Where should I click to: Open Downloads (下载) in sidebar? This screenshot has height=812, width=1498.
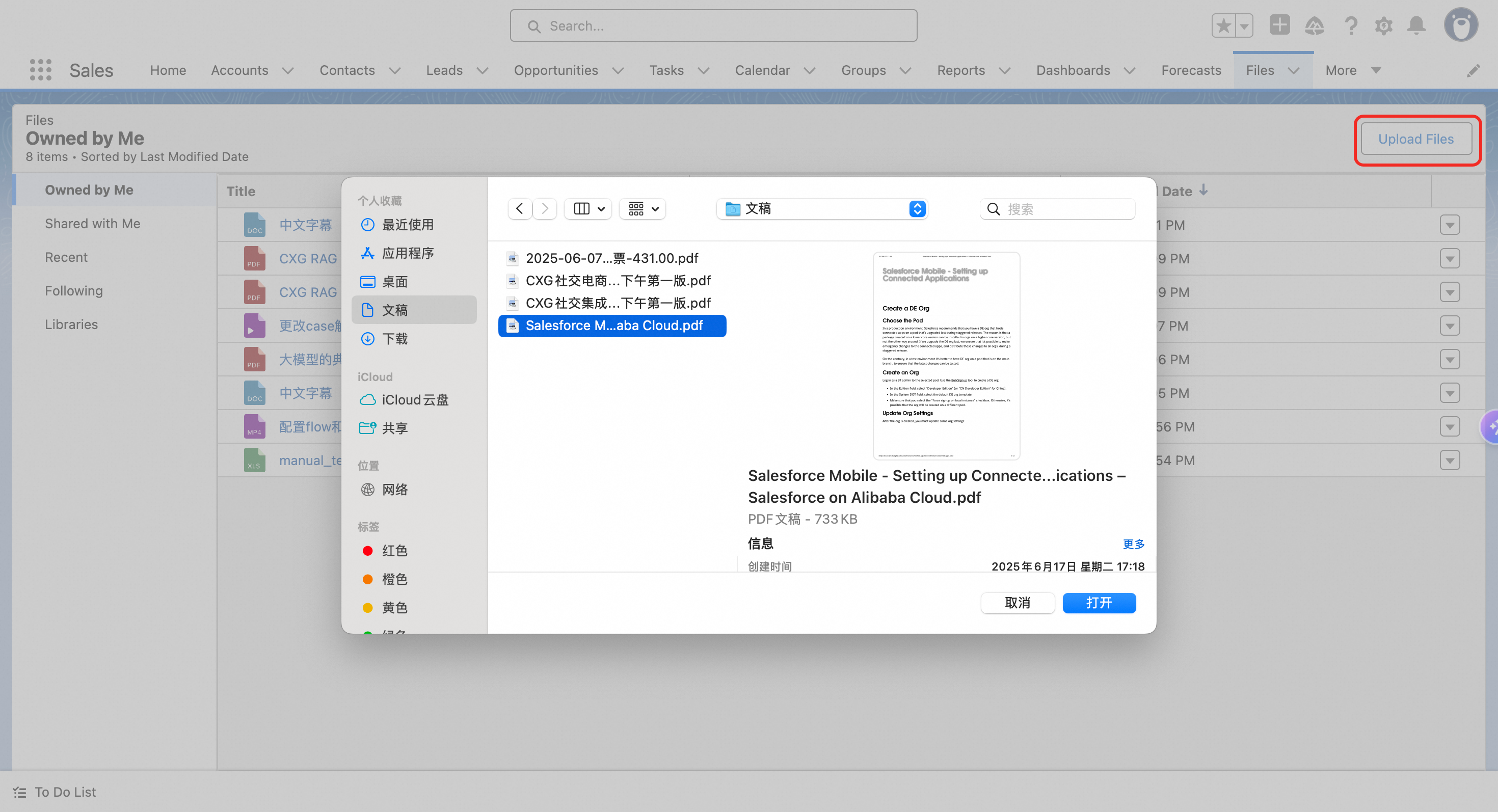tap(414, 338)
